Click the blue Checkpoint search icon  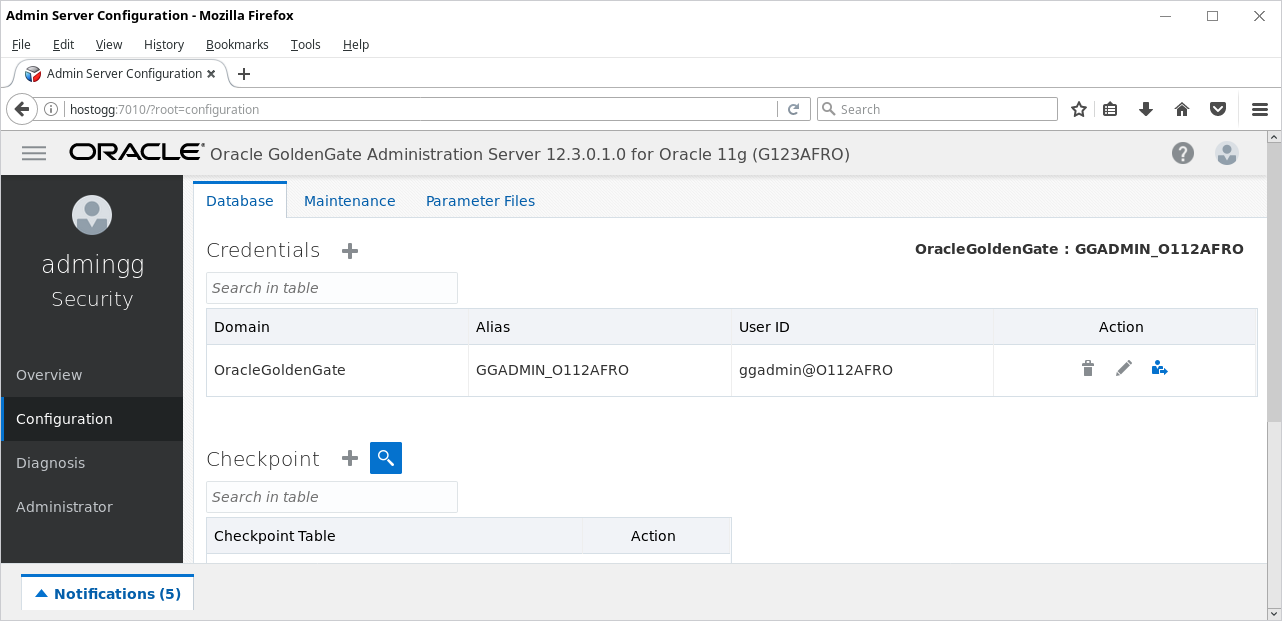pyautogui.click(x=386, y=458)
